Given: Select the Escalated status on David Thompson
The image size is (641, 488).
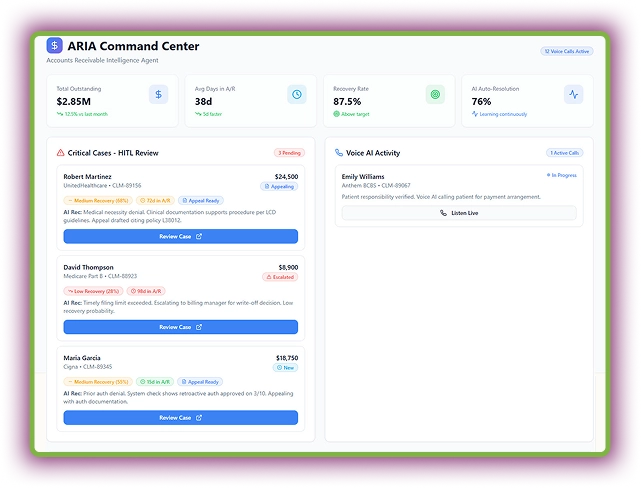Looking at the screenshot, I should click(280, 276).
